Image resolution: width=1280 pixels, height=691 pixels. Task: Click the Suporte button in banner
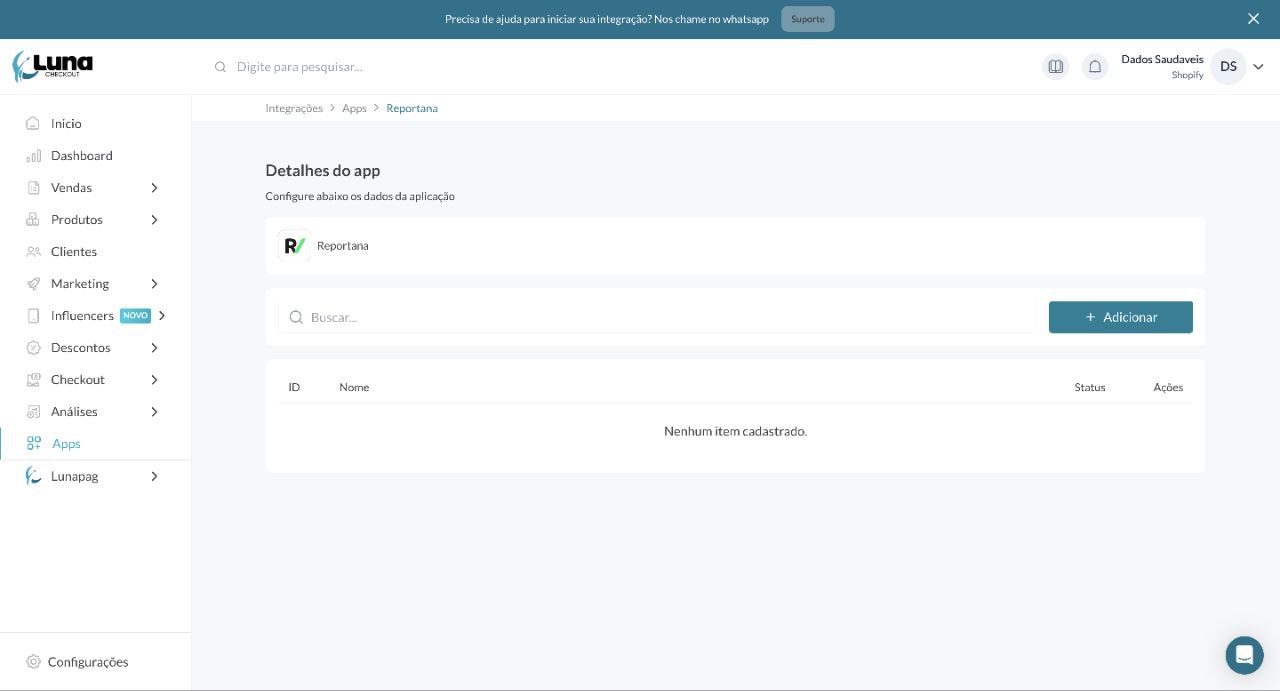[807, 19]
